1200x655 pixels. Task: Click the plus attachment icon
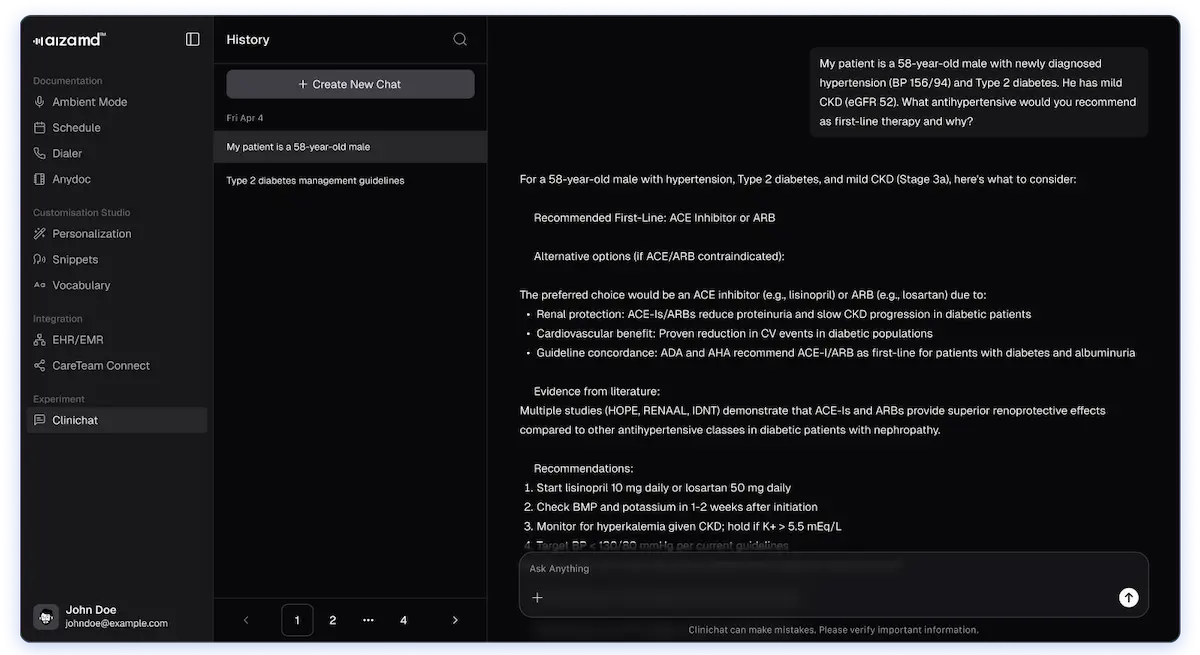click(x=537, y=597)
